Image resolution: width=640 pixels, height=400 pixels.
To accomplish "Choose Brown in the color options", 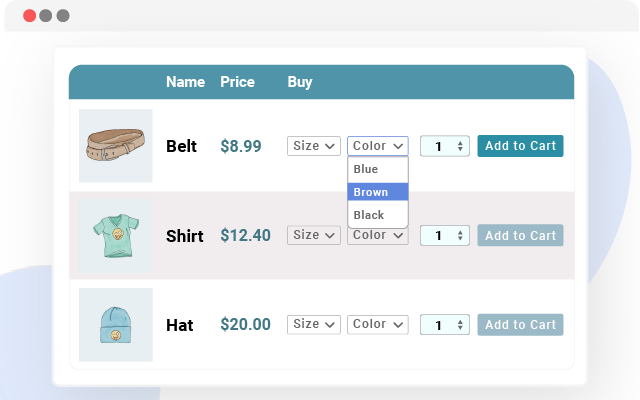I will 378,192.
